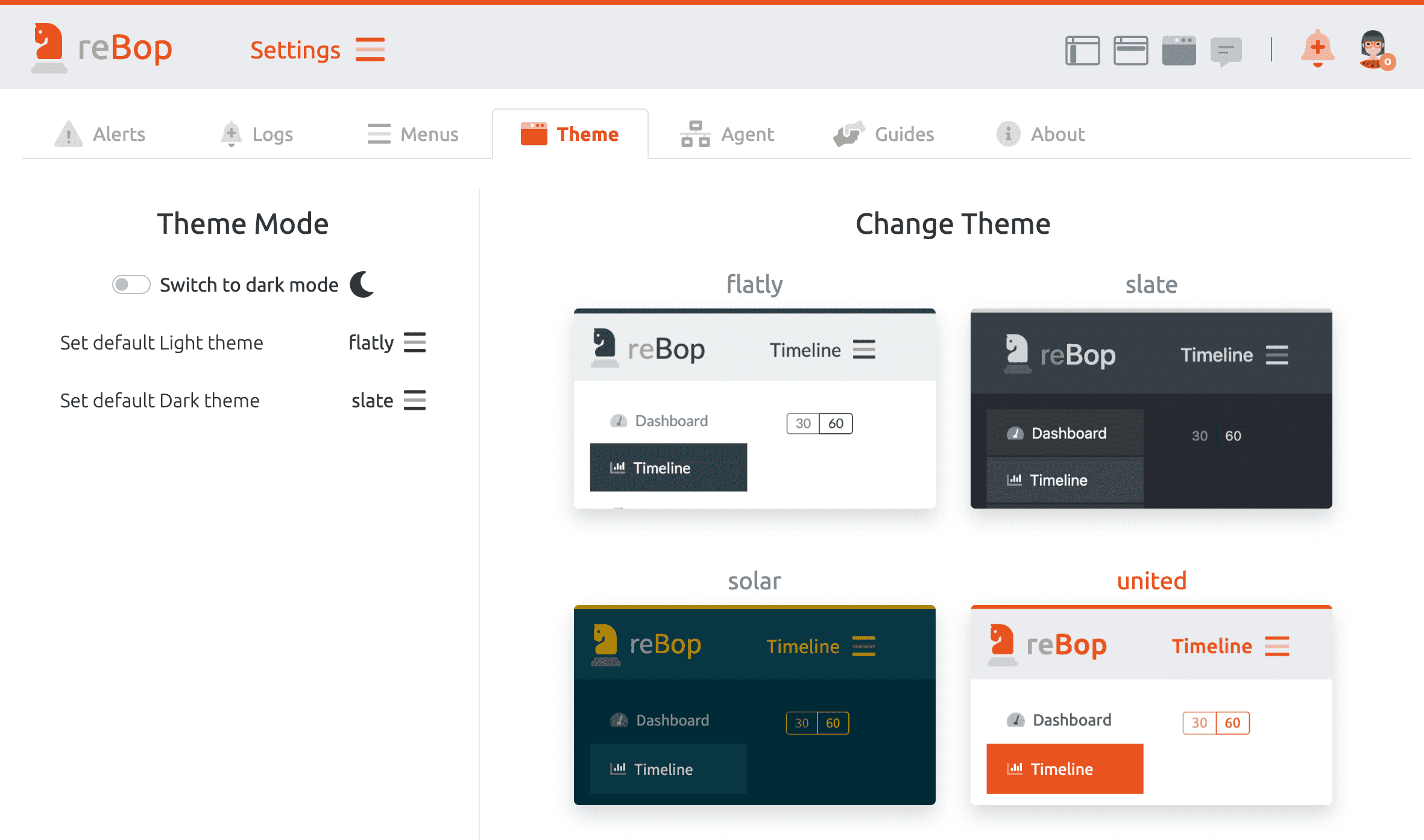Click the reBop knight logo icon
The height and width of the screenshot is (840, 1424).
pyautogui.click(x=49, y=48)
